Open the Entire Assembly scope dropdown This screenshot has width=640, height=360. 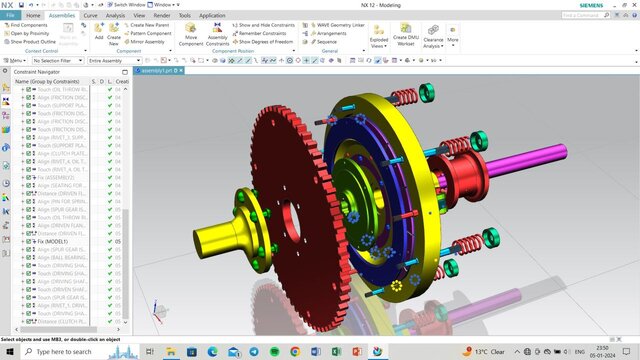pyautogui.click(x=115, y=60)
